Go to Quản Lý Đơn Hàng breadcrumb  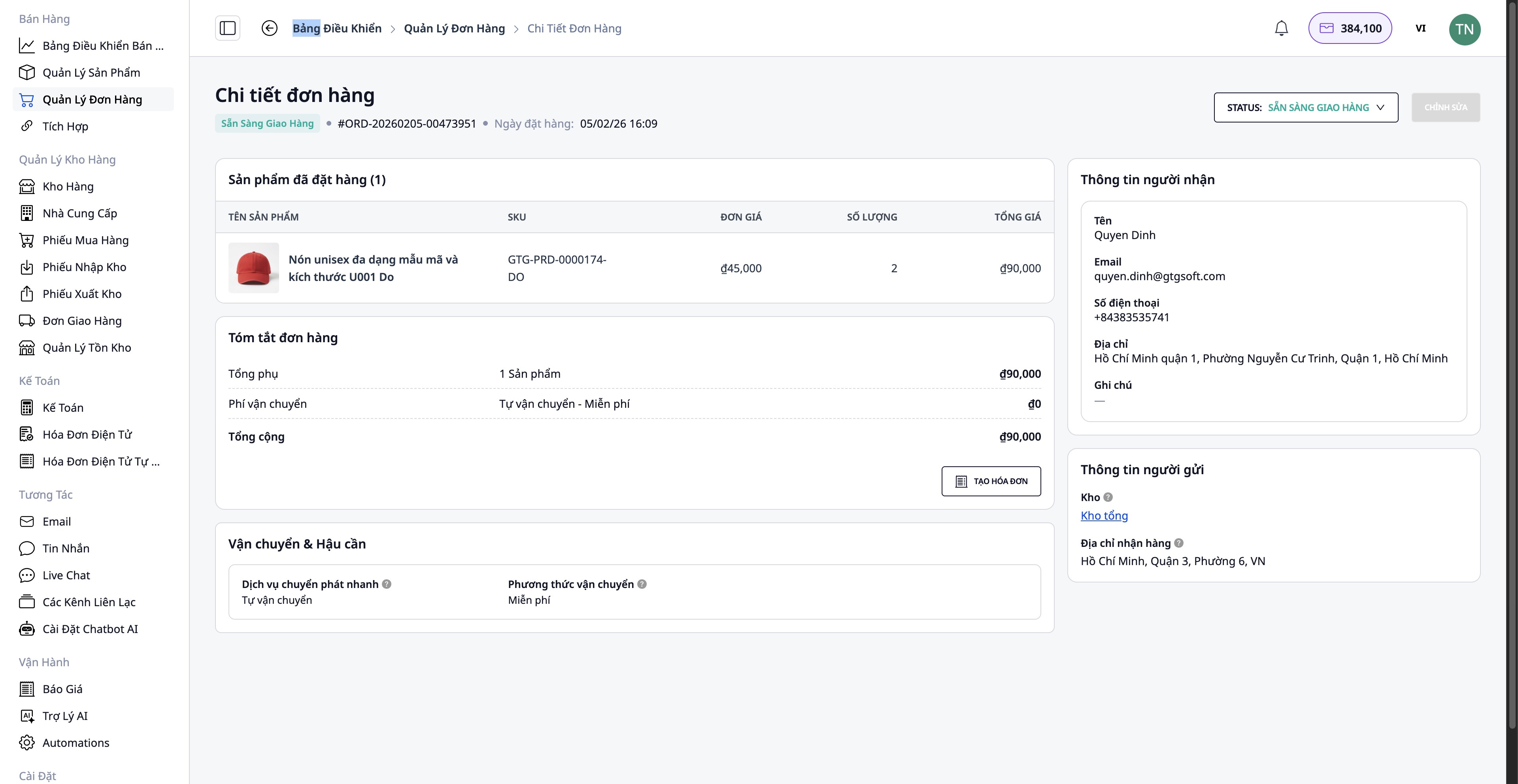click(454, 28)
